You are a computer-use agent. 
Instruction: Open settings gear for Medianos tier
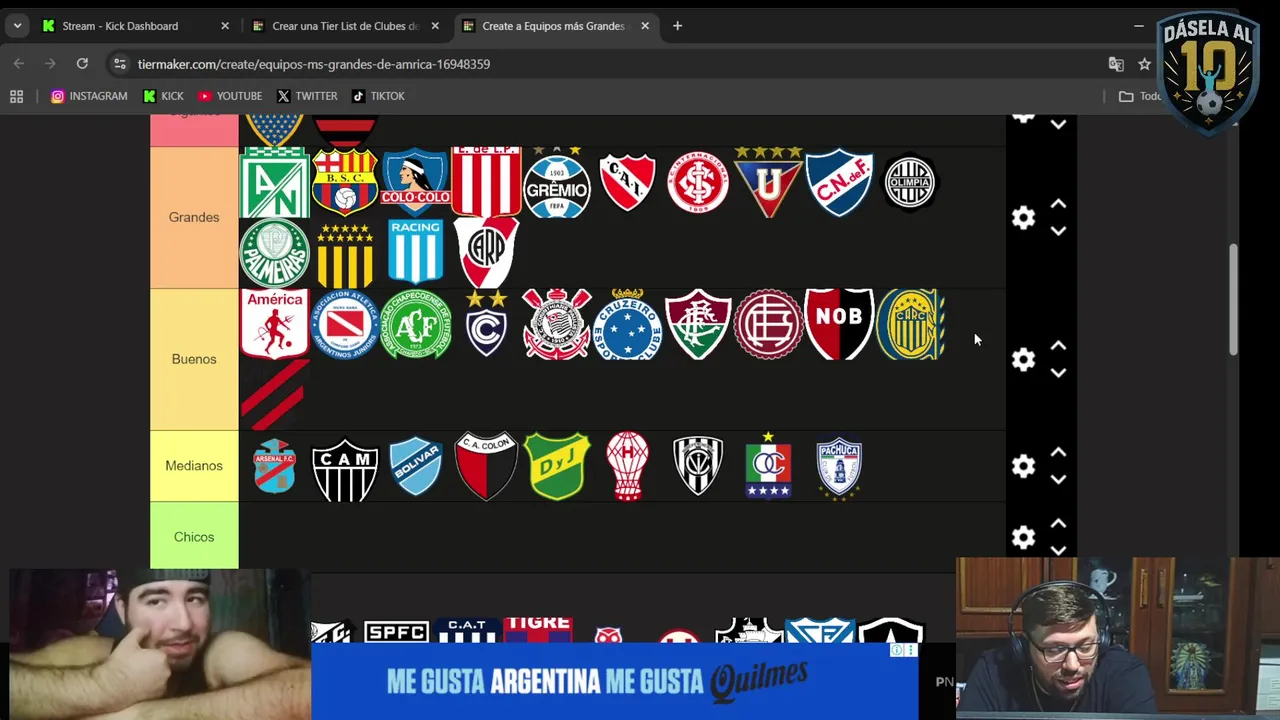pos(1023,466)
